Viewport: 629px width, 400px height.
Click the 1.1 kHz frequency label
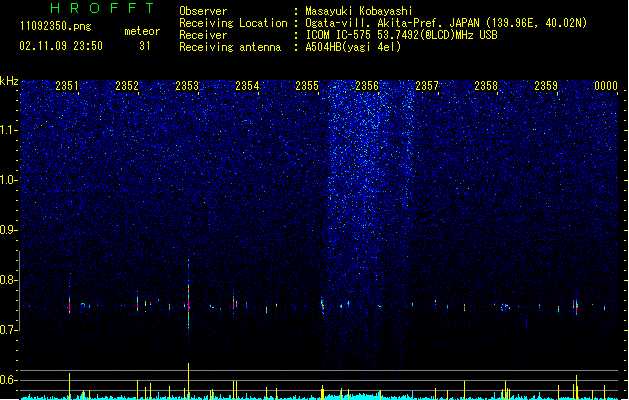point(9,130)
